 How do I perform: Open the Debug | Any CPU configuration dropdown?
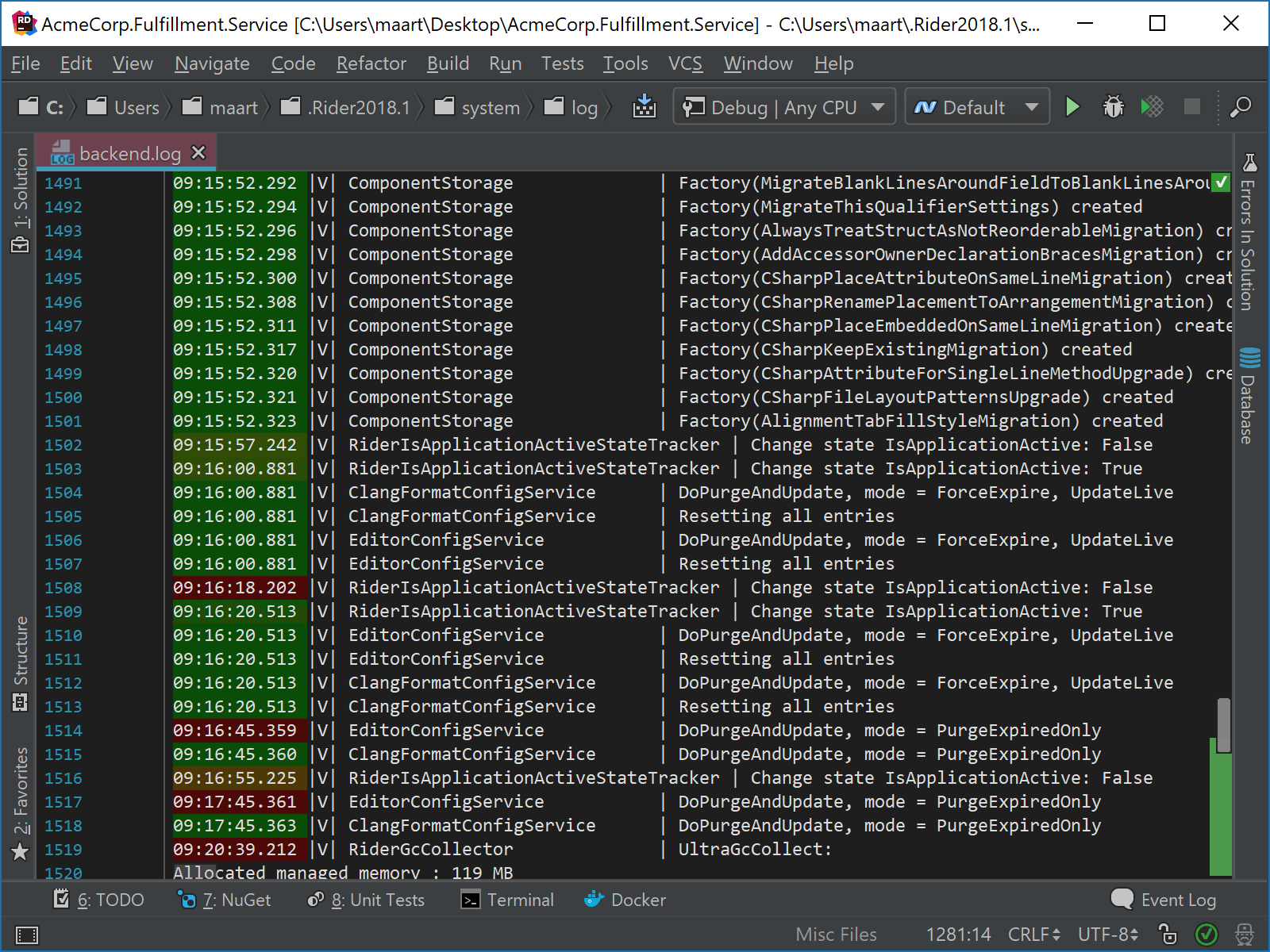782,106
